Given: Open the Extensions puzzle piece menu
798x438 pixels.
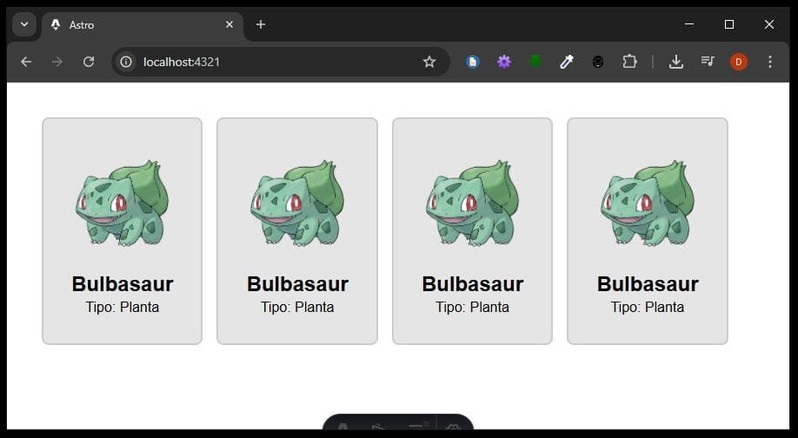Looking at the screenshot, I should 630,62.
